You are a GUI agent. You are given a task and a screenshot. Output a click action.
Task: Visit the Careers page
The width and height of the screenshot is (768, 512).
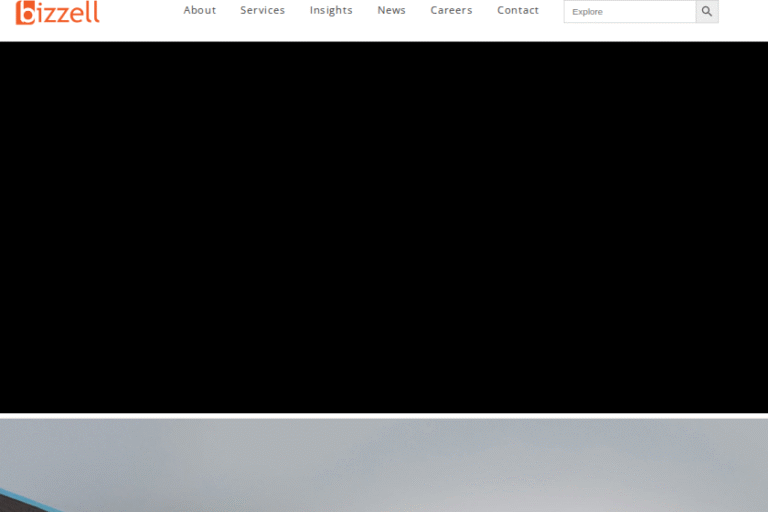click(451, 10)
